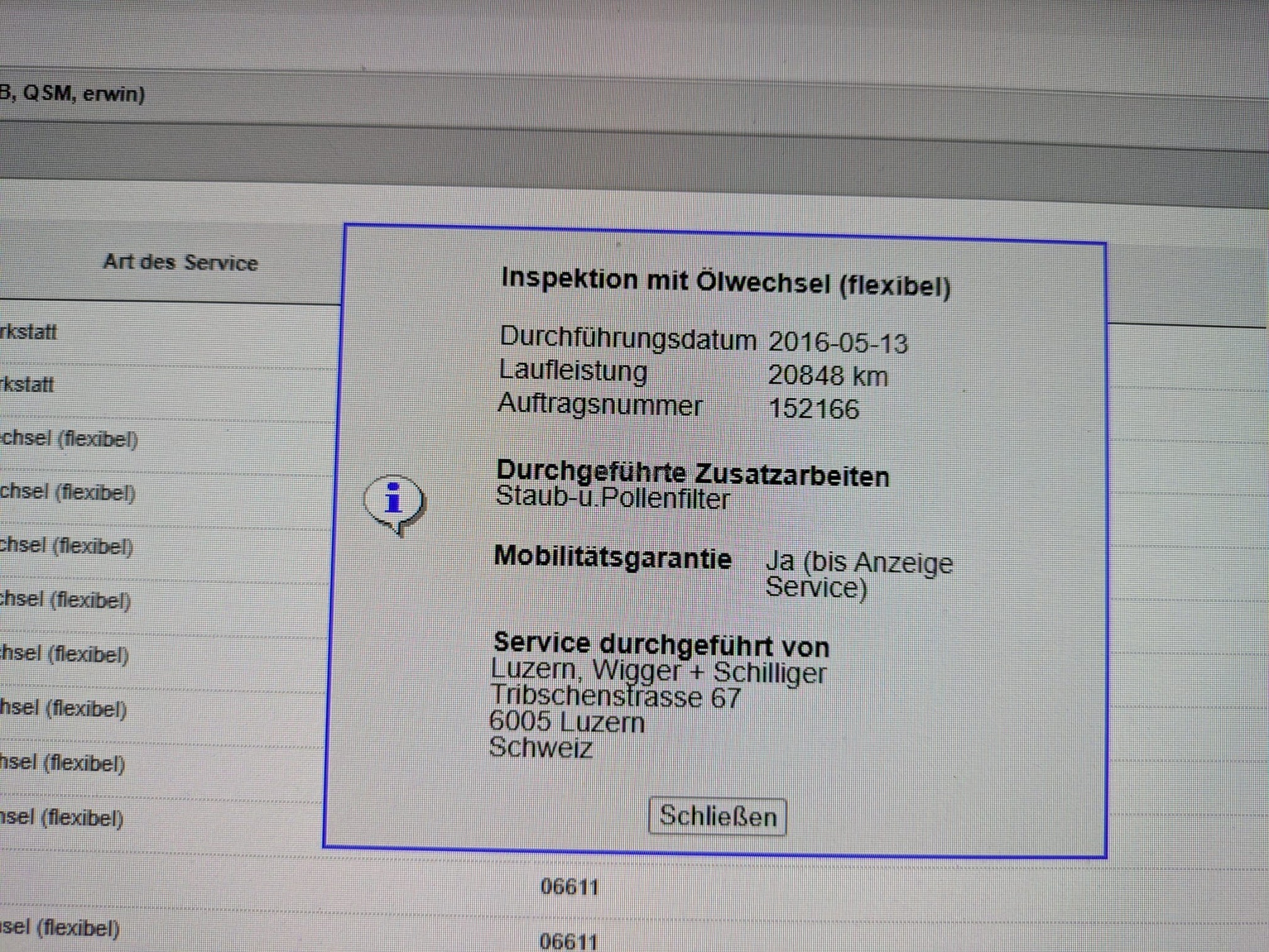Select the second rkstatt row in list
The height and width of the screenshot is (952, 1269).
pos(27,384)
